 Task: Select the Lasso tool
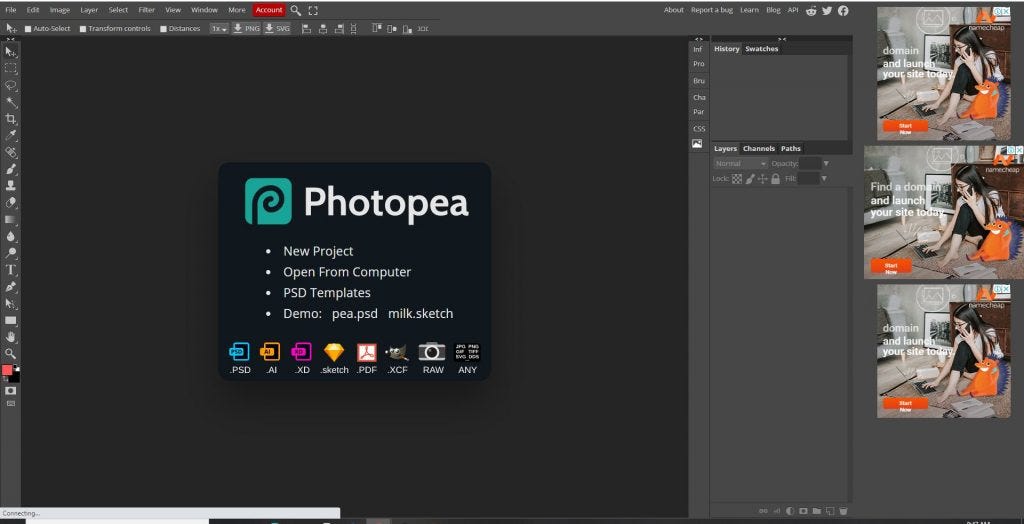coord(10,86)
